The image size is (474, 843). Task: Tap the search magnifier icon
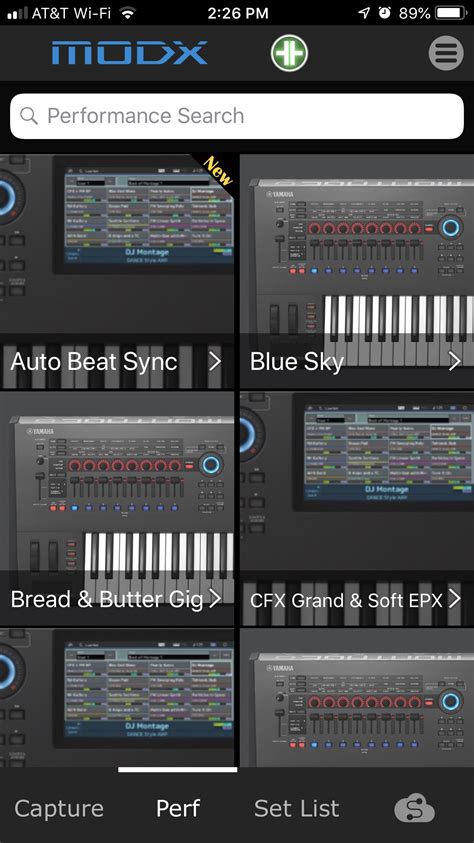[29, 116]
